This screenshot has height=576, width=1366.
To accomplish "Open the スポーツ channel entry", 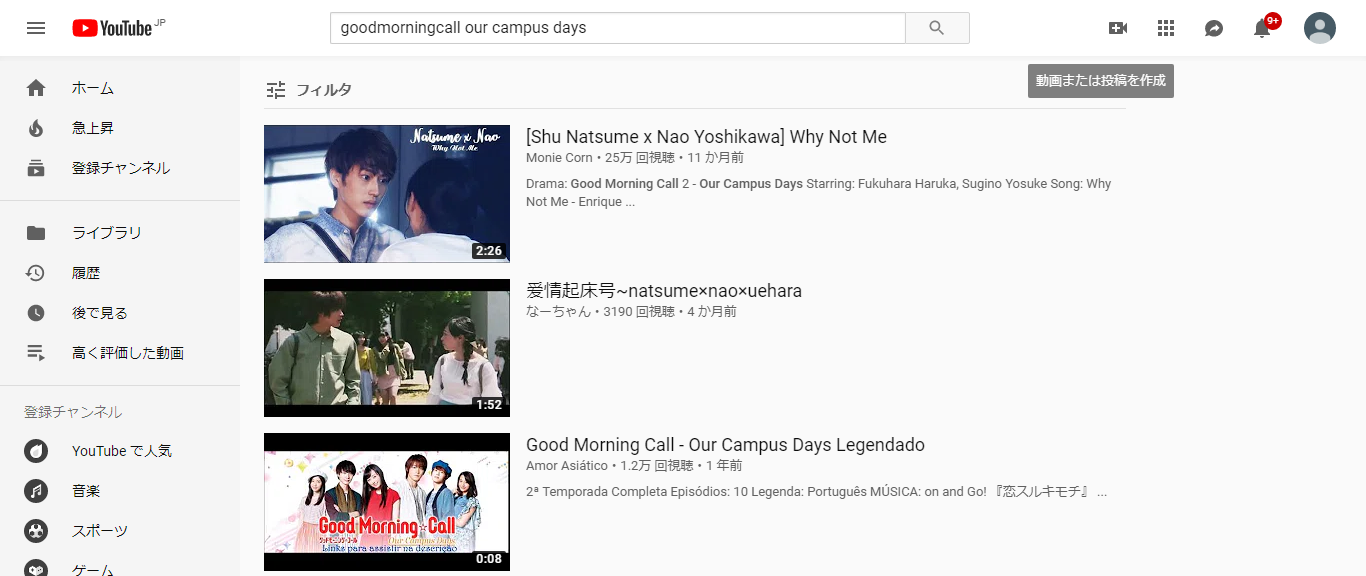I will pyautogui.click(x=100, y=531).
